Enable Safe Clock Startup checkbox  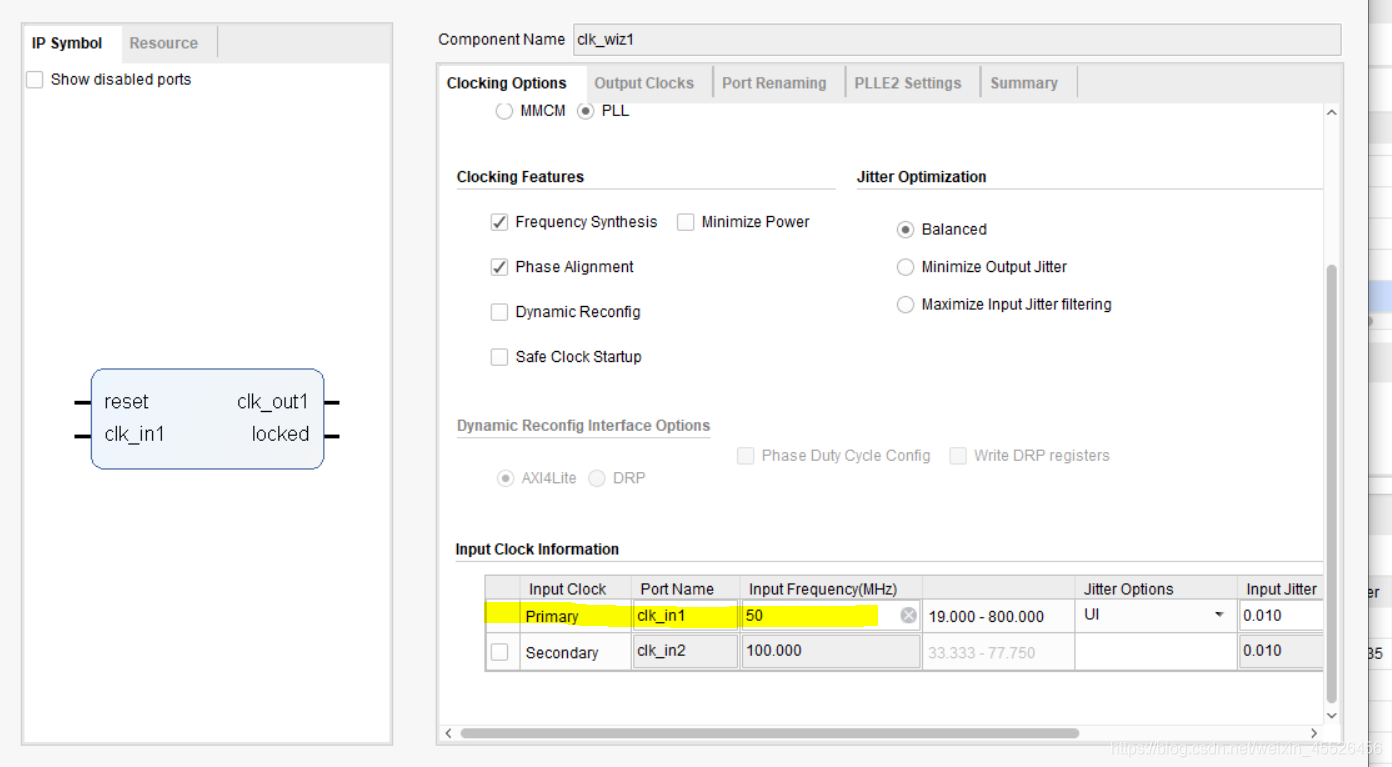499,357
